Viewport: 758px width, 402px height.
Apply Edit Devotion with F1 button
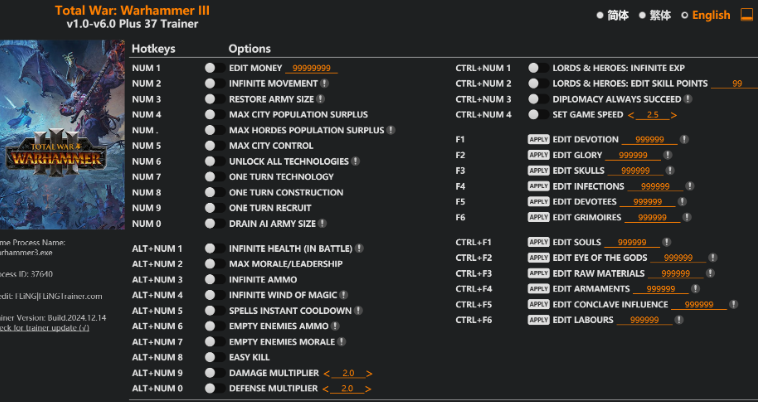539,140
